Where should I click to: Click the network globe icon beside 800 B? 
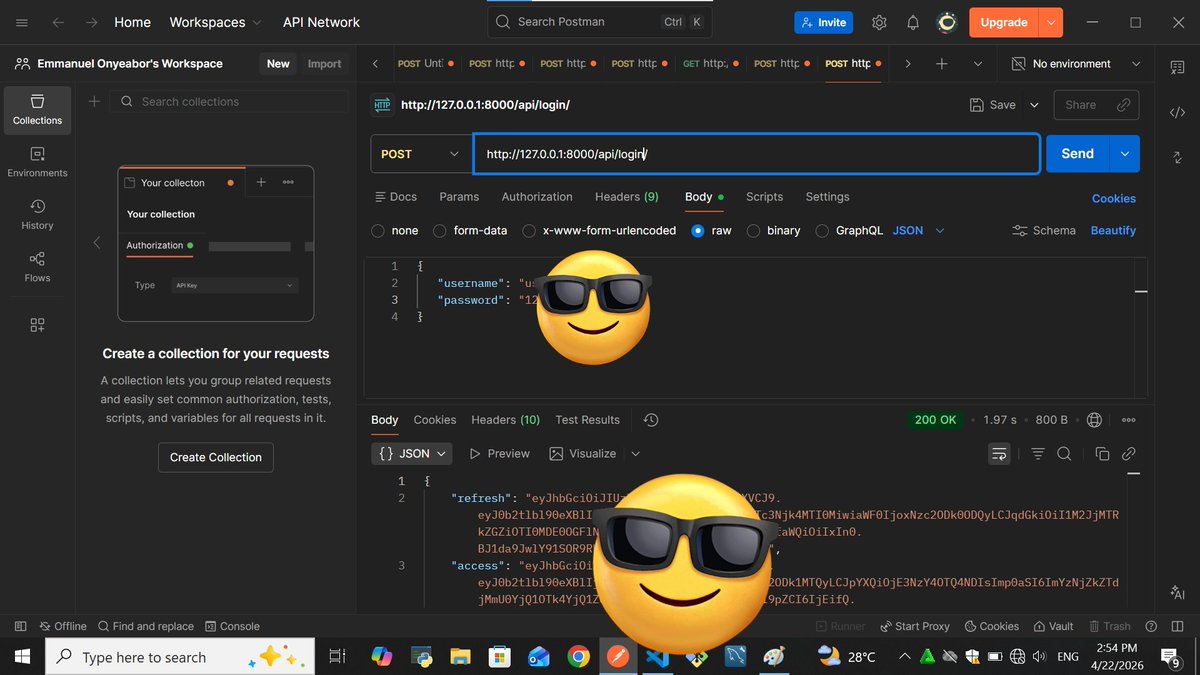click(x=1094, y=420)
